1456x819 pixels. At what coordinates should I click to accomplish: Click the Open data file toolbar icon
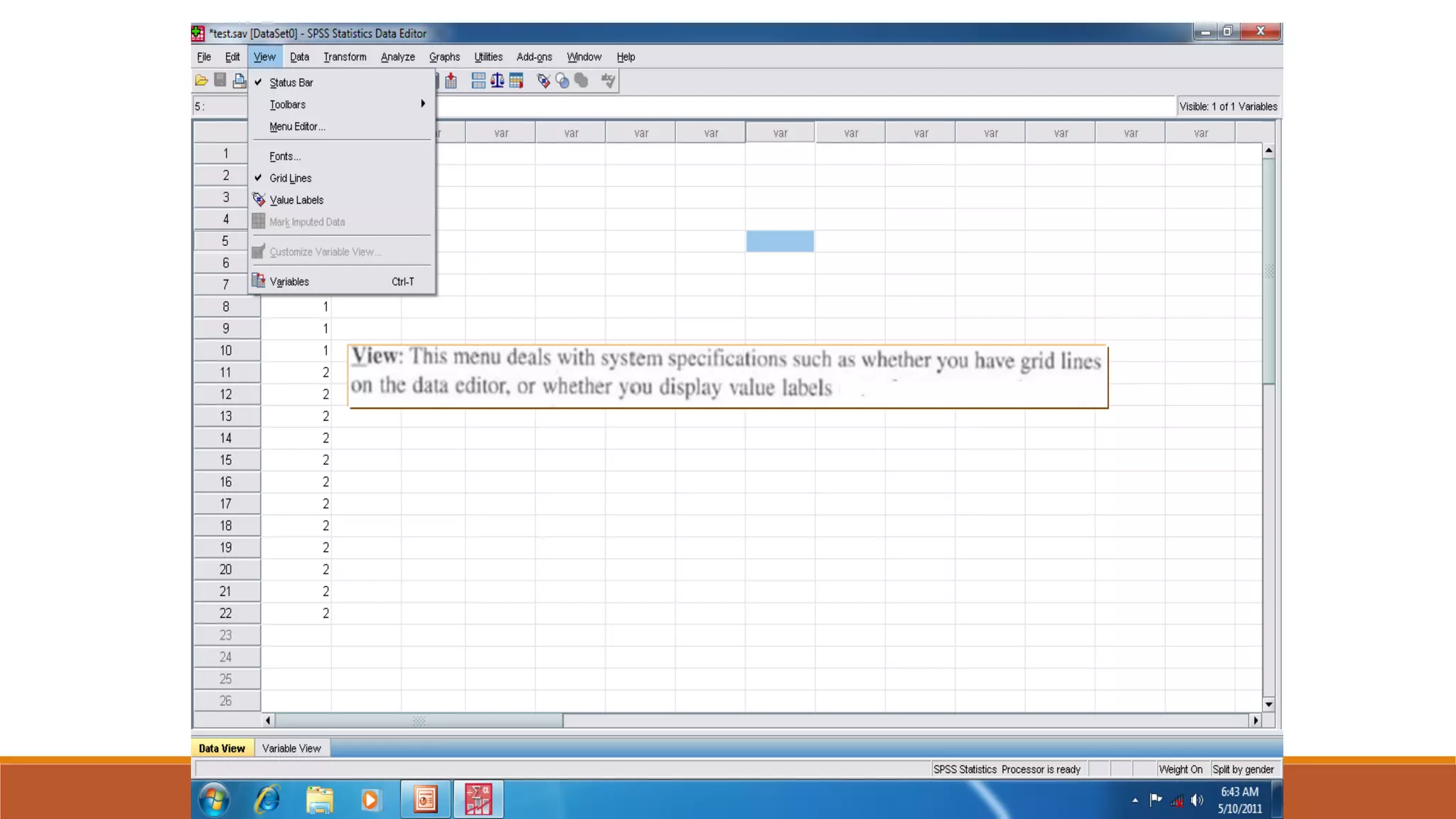(201, 81)
